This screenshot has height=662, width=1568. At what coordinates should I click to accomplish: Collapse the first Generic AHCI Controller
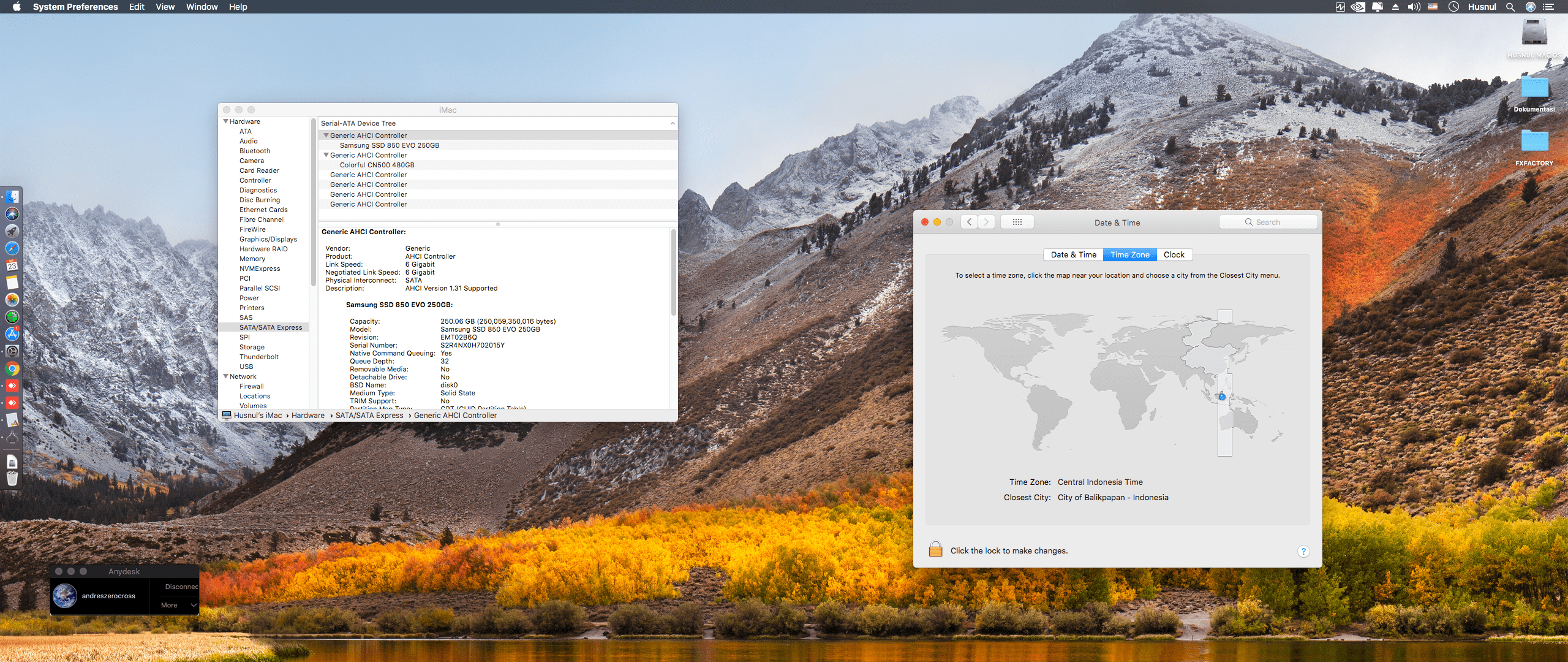click(x=326, y=135)
